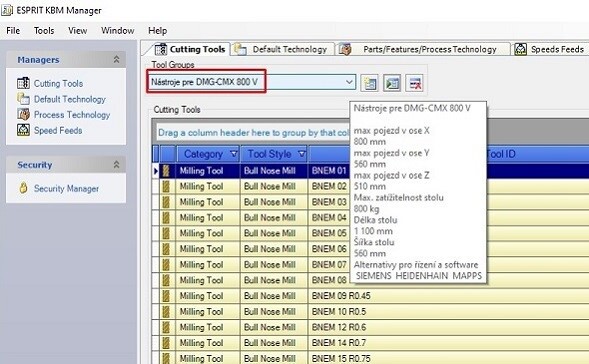
Task: Click the ESPRIT KBM Manager title icon
Action: (x=7, y=10)
